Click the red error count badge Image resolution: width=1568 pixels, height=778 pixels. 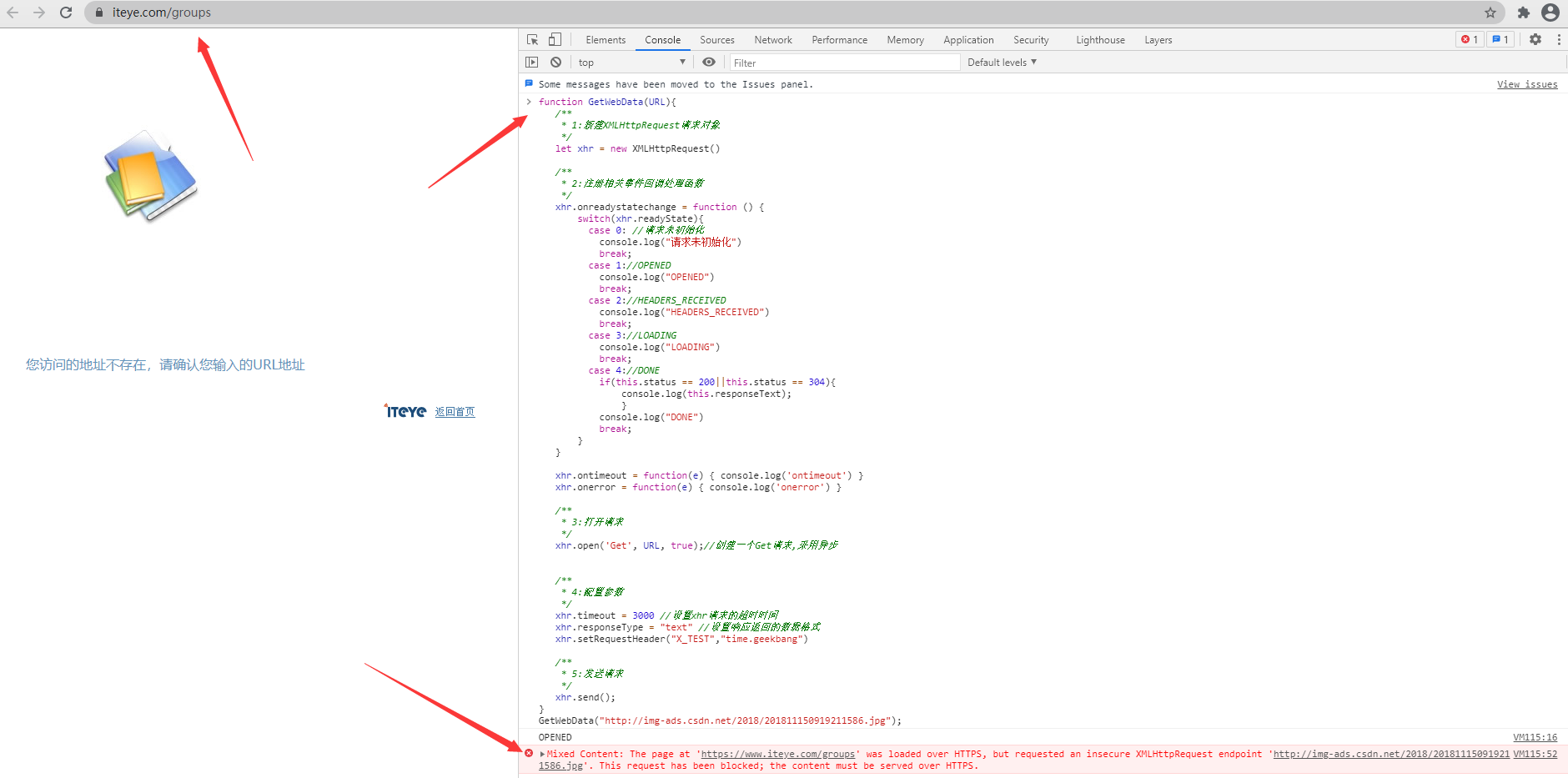click(1469, 39)
